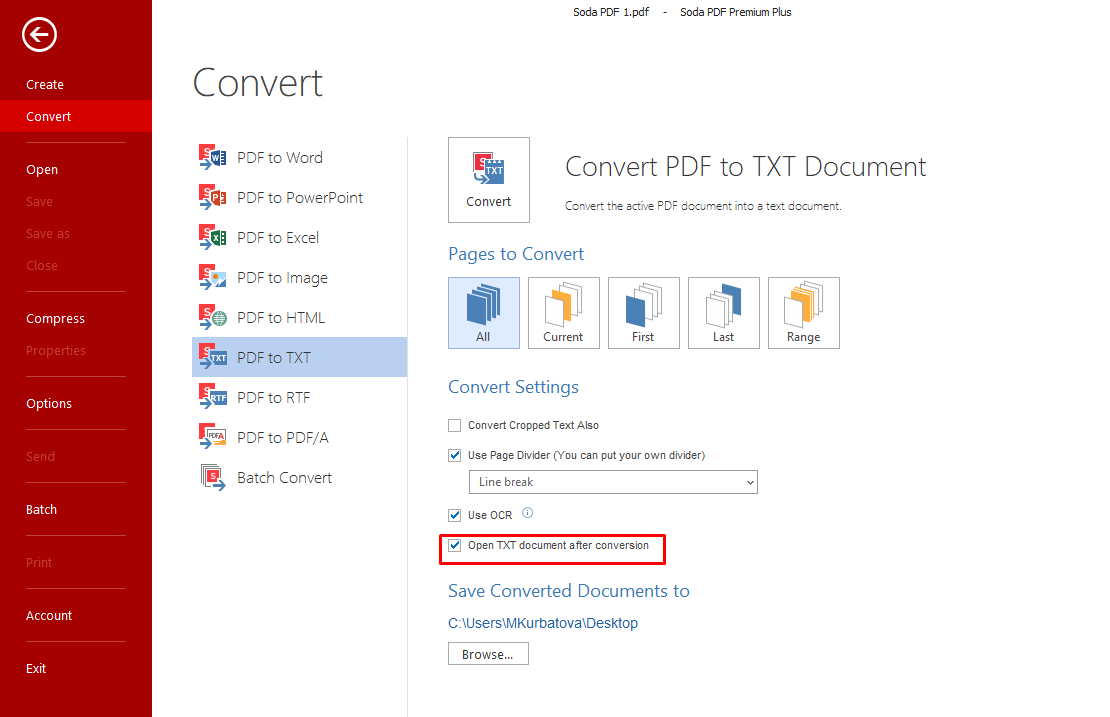Select the PDF to PowerPoint label
Viewport: 1110px width, 717px height.
point(300,197)
